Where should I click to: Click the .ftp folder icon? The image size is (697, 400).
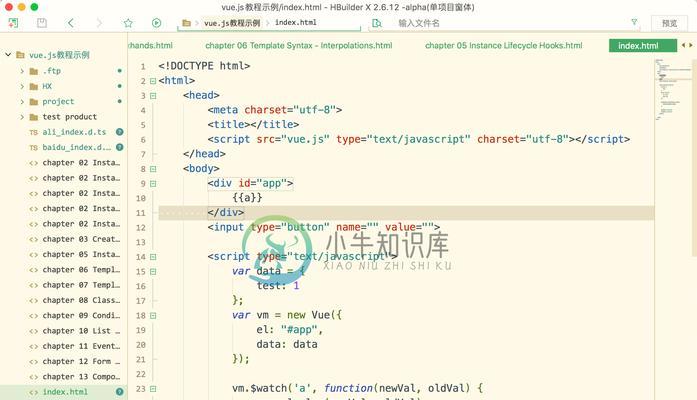33,71
